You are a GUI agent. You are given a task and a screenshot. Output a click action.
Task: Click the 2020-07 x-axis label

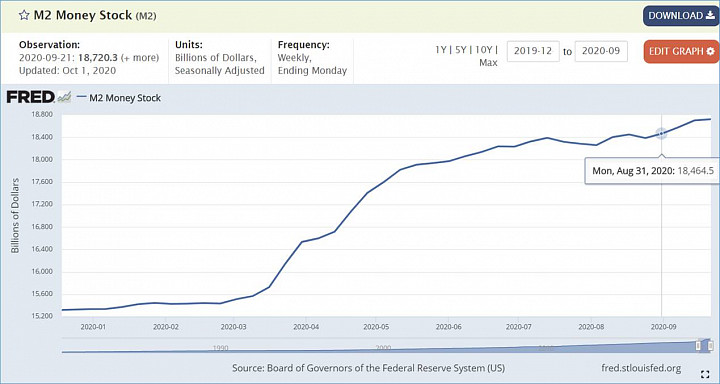(x=518, y=328)
